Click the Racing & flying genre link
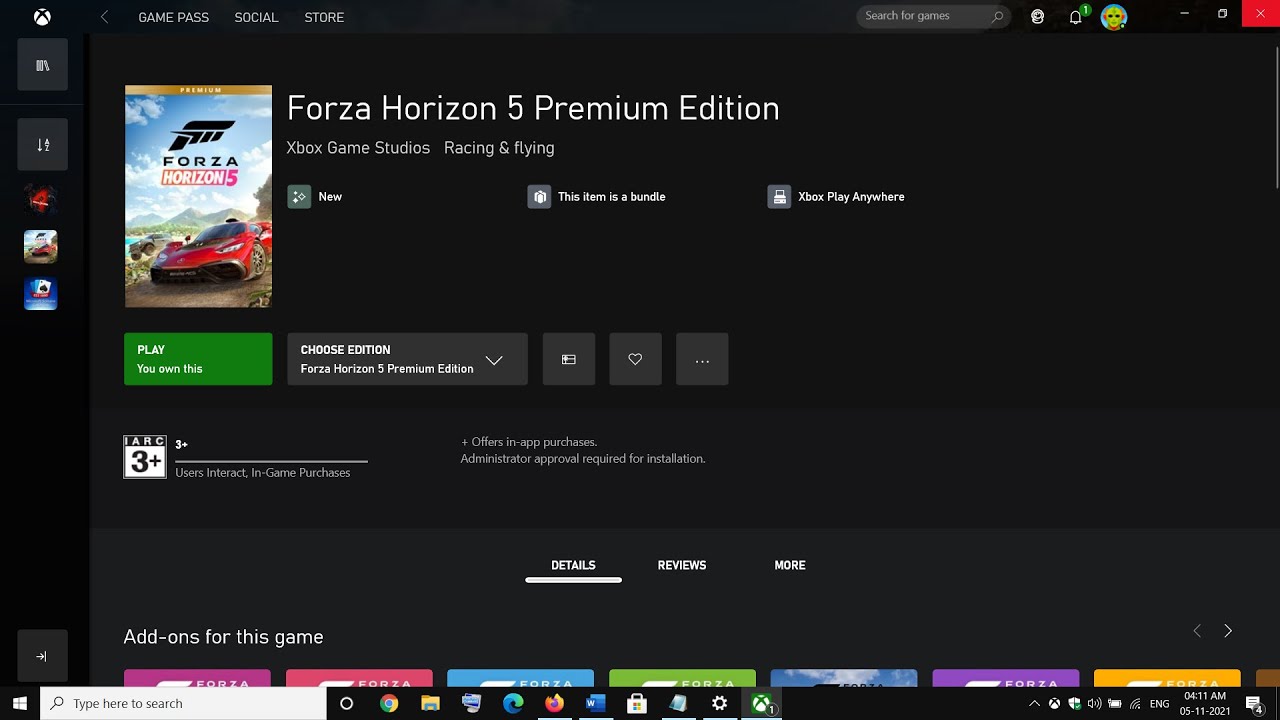Screen dimensions: 1280x720 point(499,148)
